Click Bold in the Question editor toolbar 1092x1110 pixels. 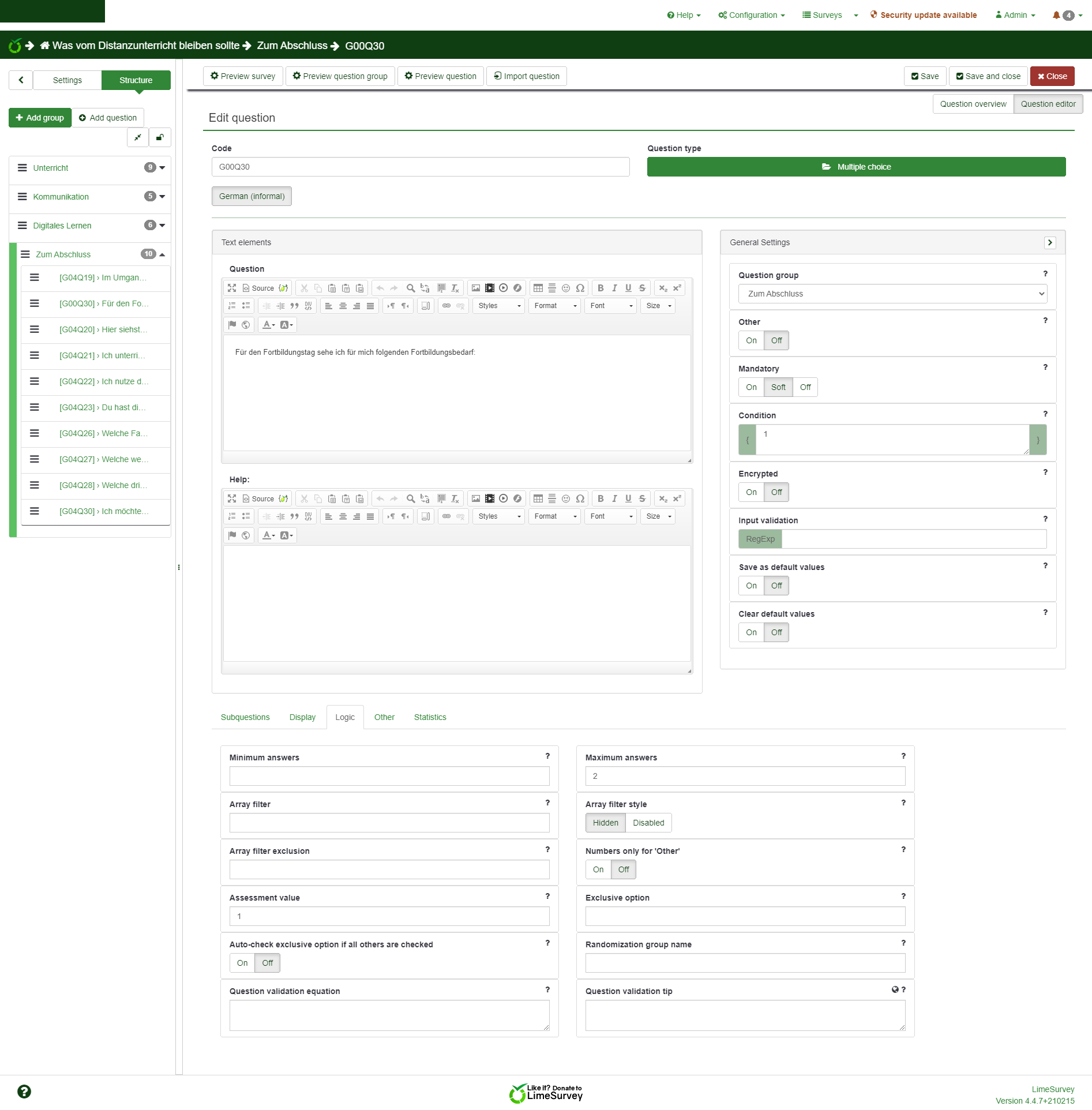601,288
